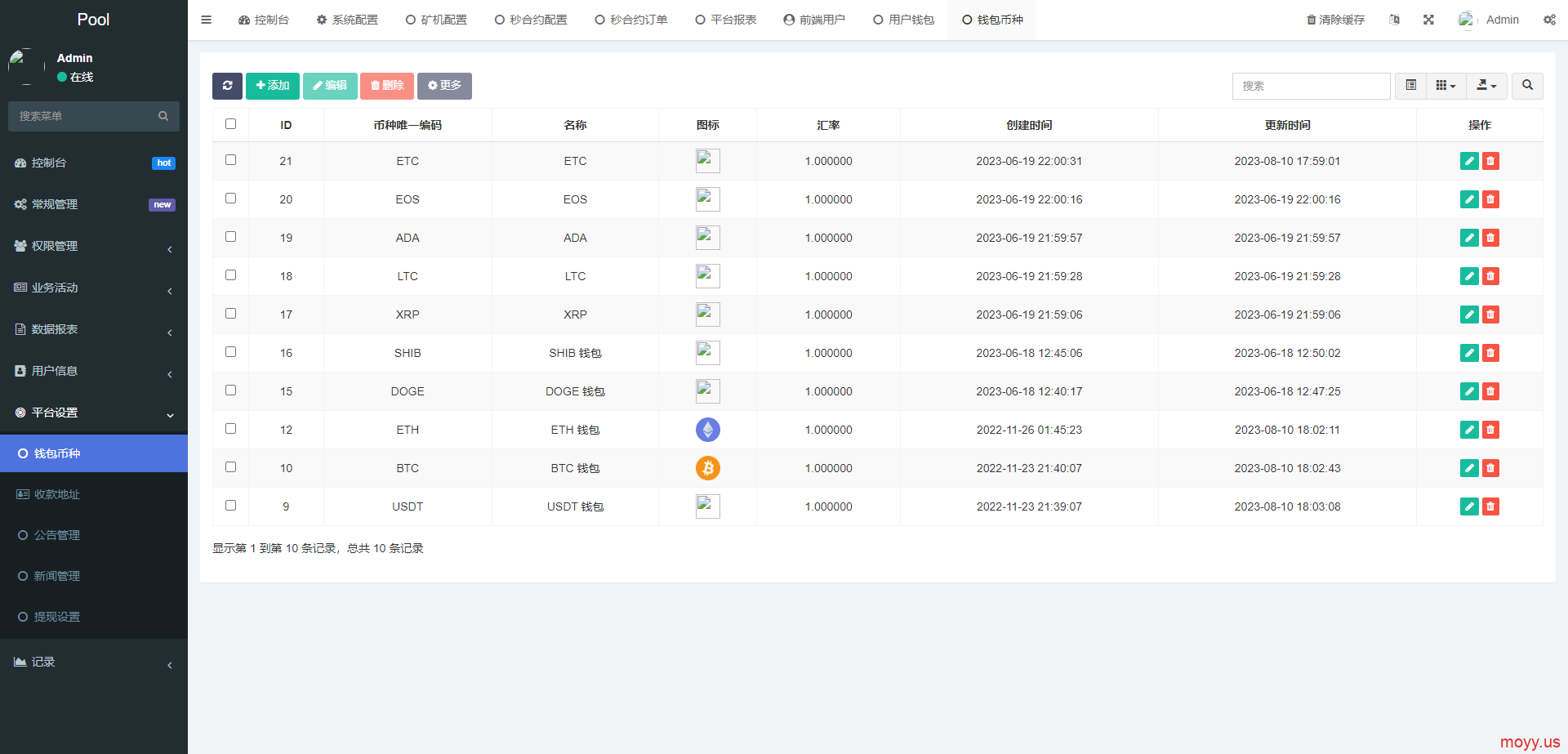Open 公告管理 in the sidebar
The image size is (1568, 754).
click(x=94, y=535)
